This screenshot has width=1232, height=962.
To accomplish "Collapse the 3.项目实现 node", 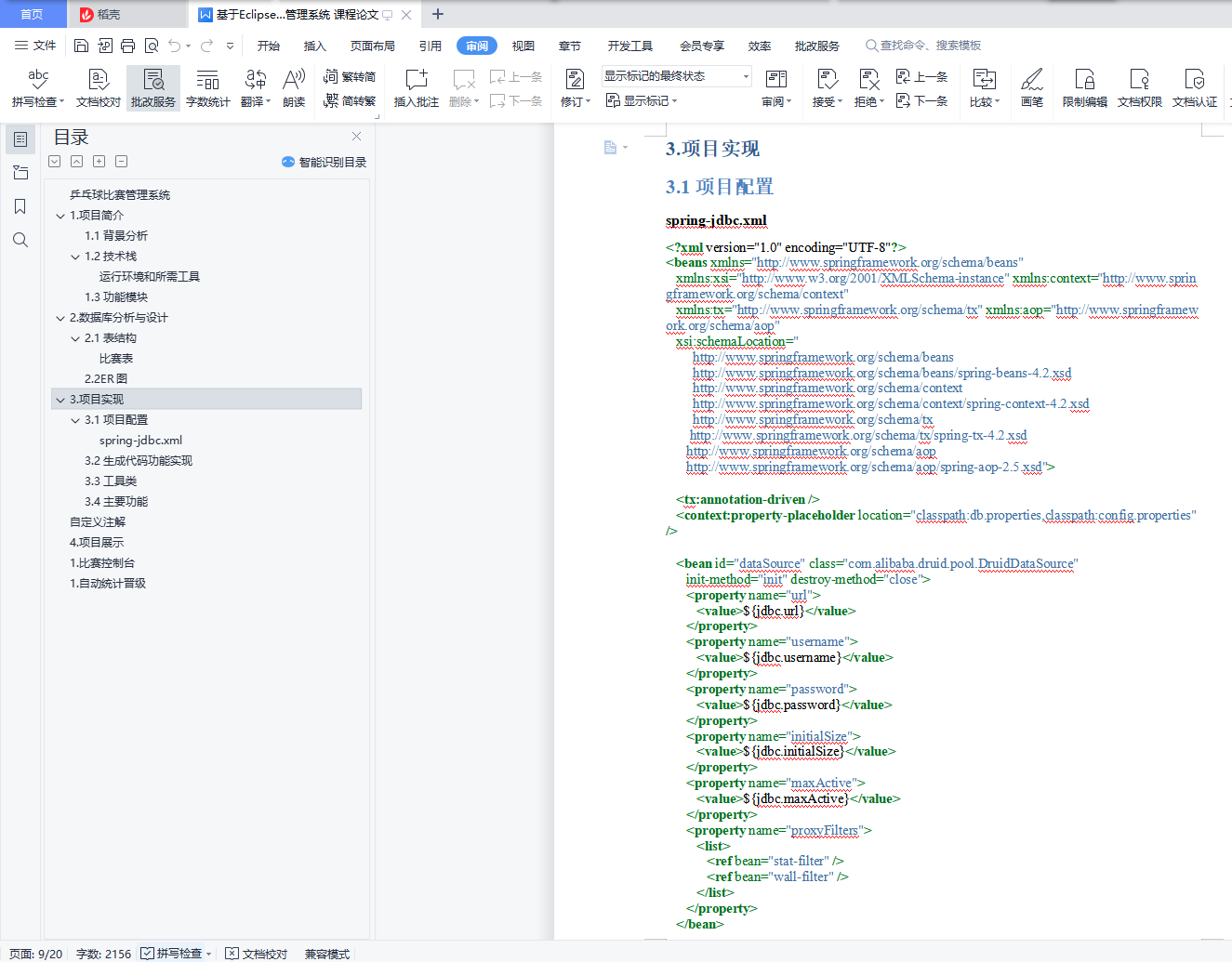I will [x=60, y=400].
